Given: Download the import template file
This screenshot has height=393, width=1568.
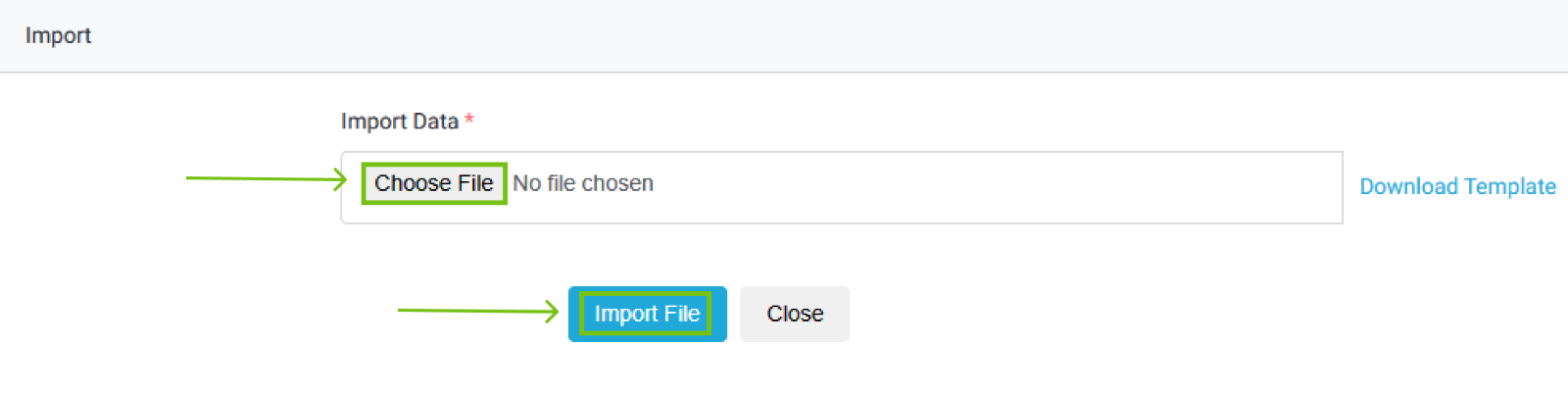Looking at the screenshot, I should (1457, 186).
